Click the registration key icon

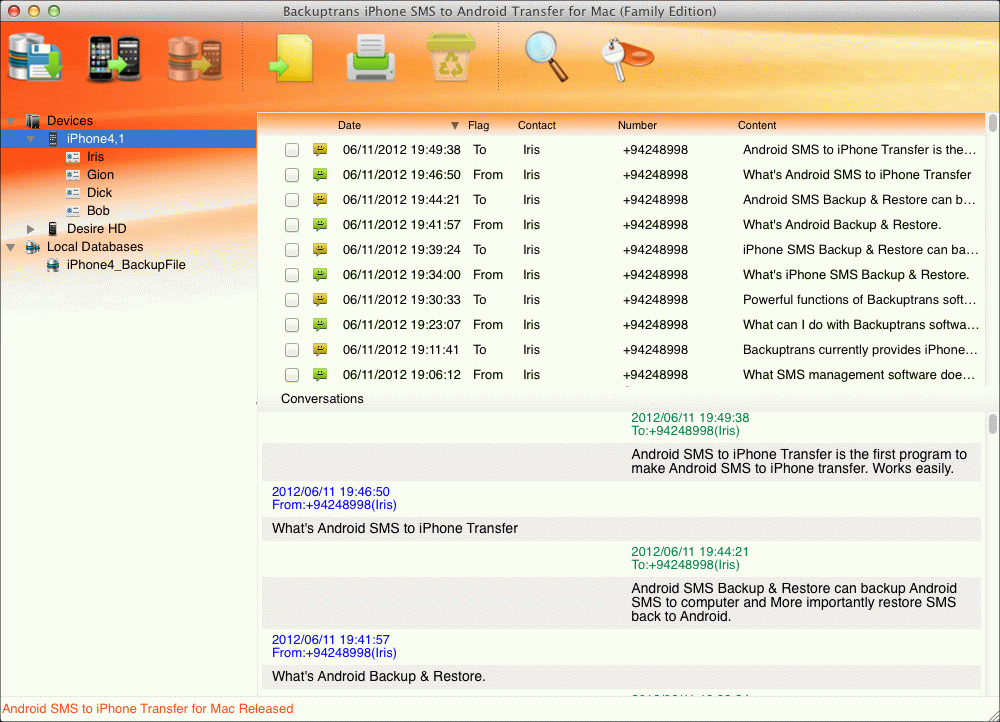tap(625, 58)
